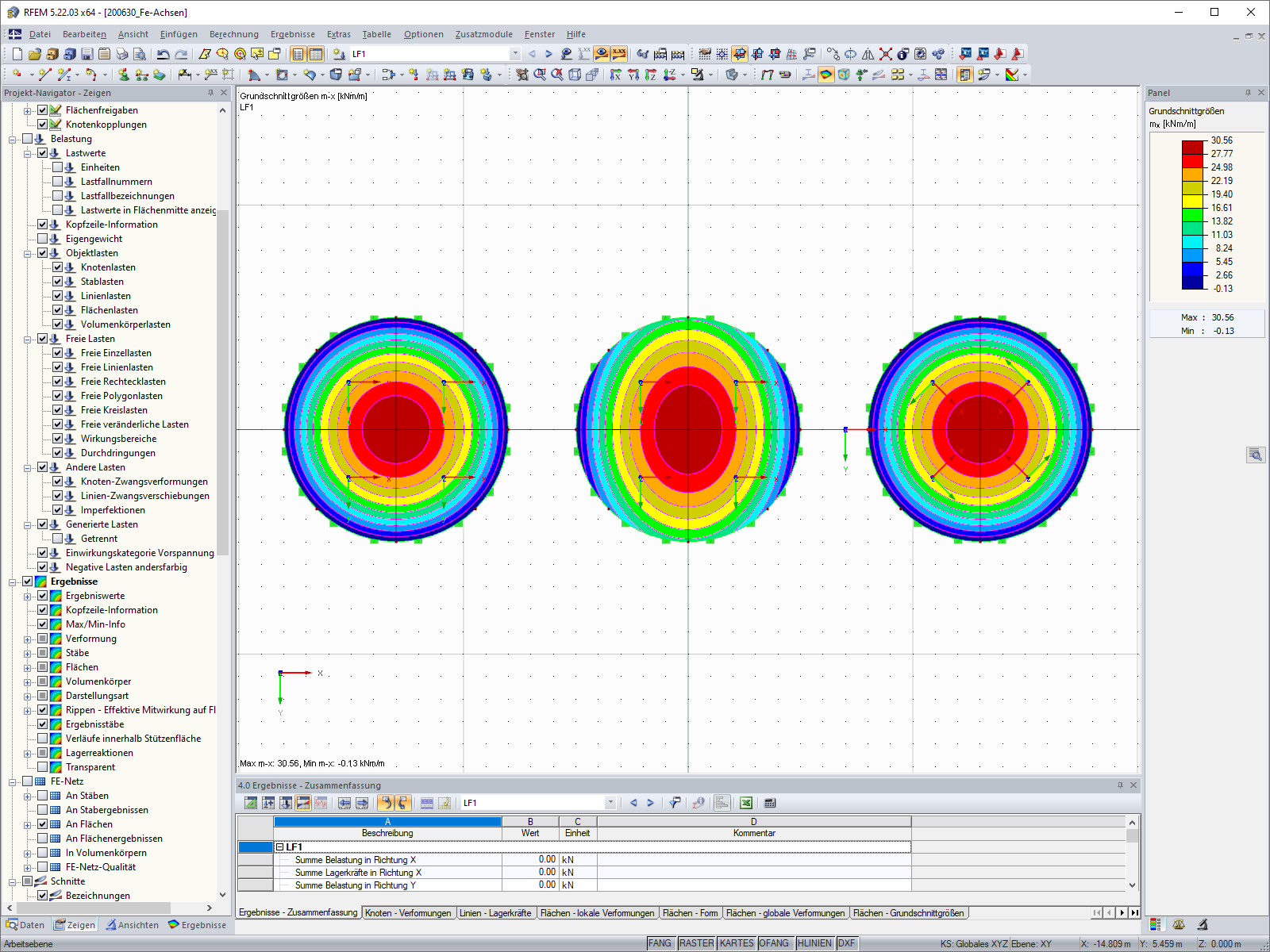Toggle the Max/Min-Info checkbox
The height and width of the screenshot is (952, 1270).
43,624
